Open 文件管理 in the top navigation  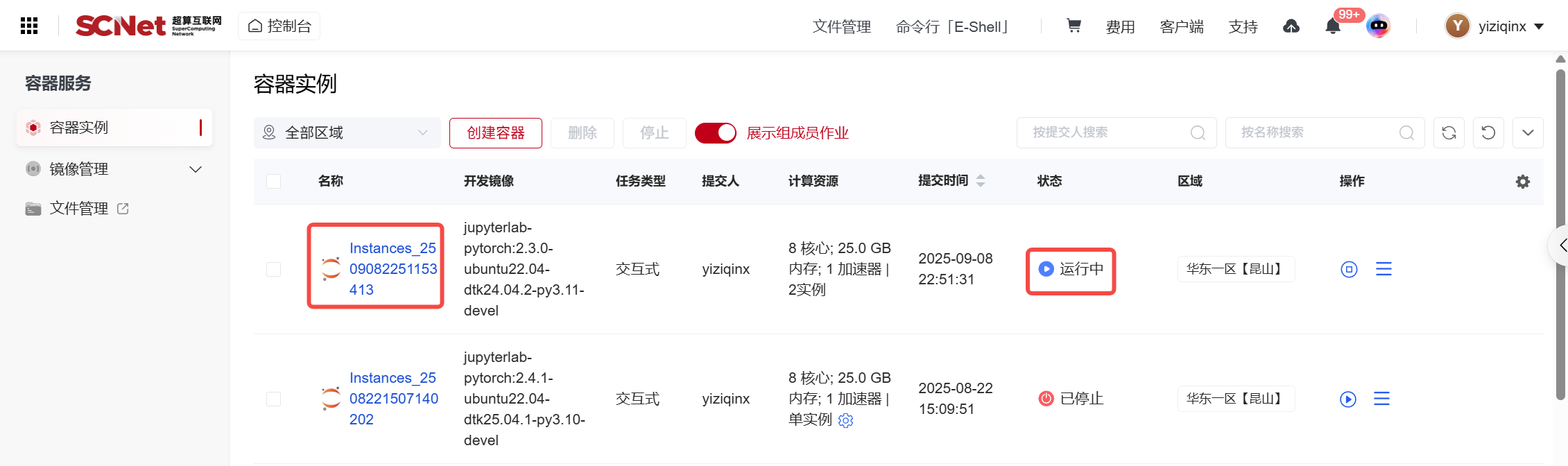(x=841, y=26)
